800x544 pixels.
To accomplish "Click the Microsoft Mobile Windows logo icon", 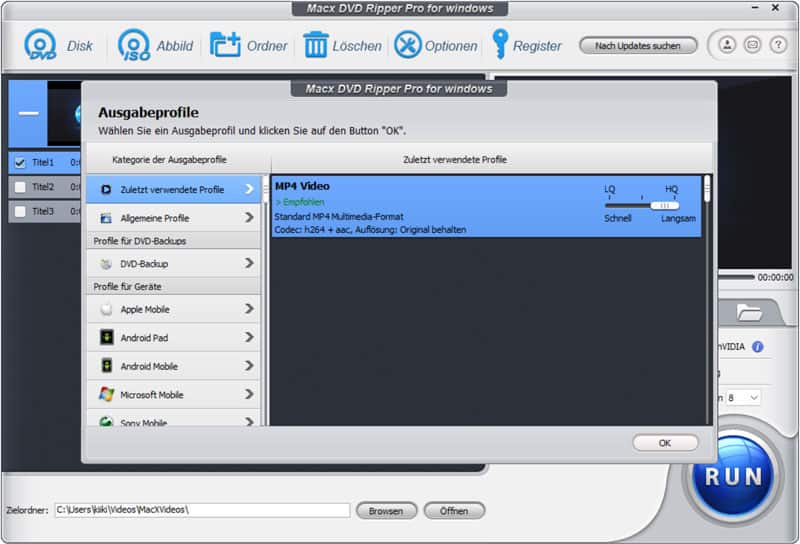I will (x=106, y=394).
